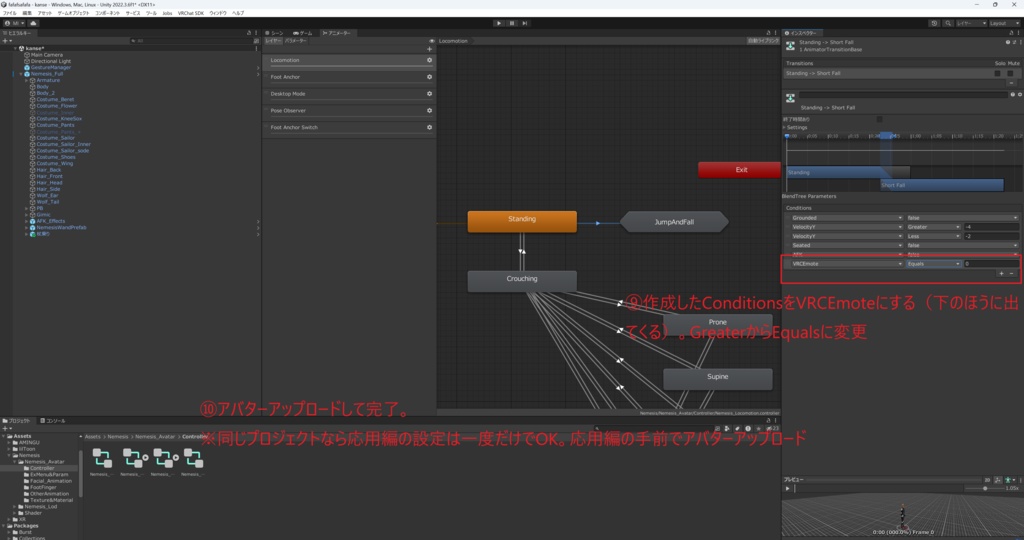Open the help icon in the Inspector header
1024x540 pixels.
[x=1008, y=42]
